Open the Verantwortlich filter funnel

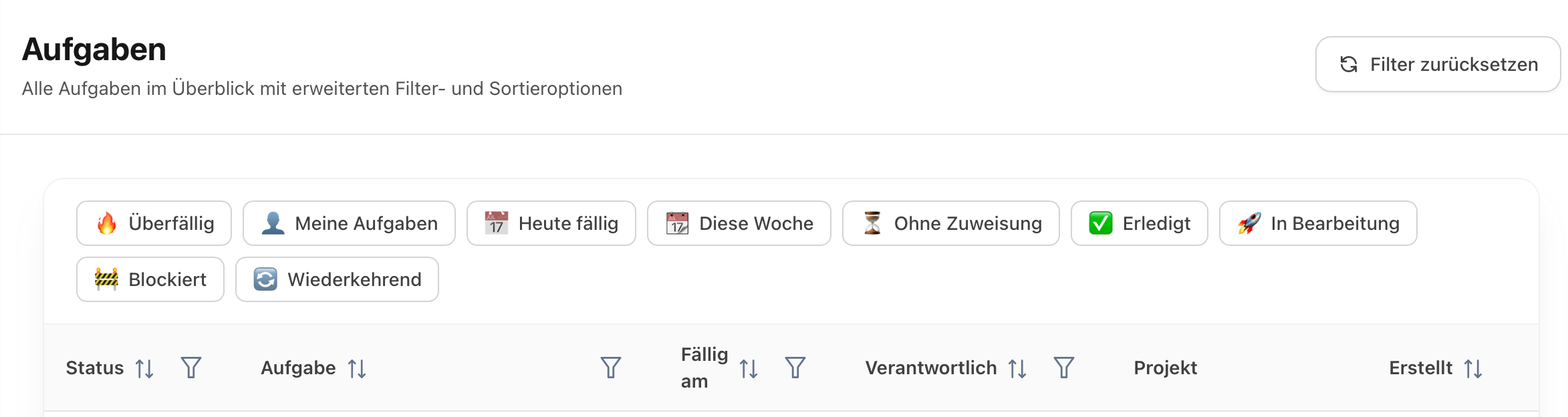point(1064,368)
